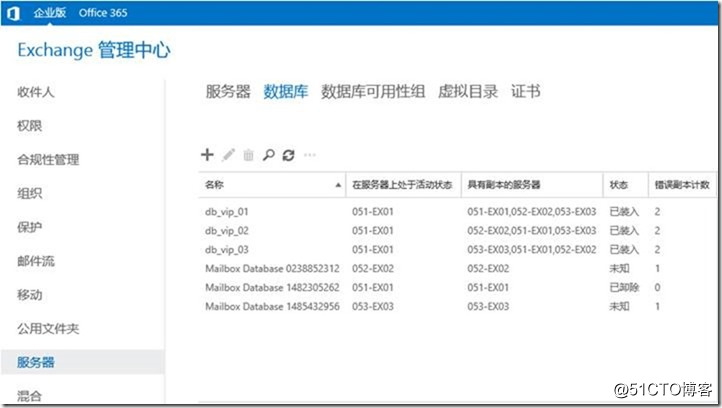
Task: Select the db_vip_01 database row
Action: pyautogui.click(x=457, y=212)
